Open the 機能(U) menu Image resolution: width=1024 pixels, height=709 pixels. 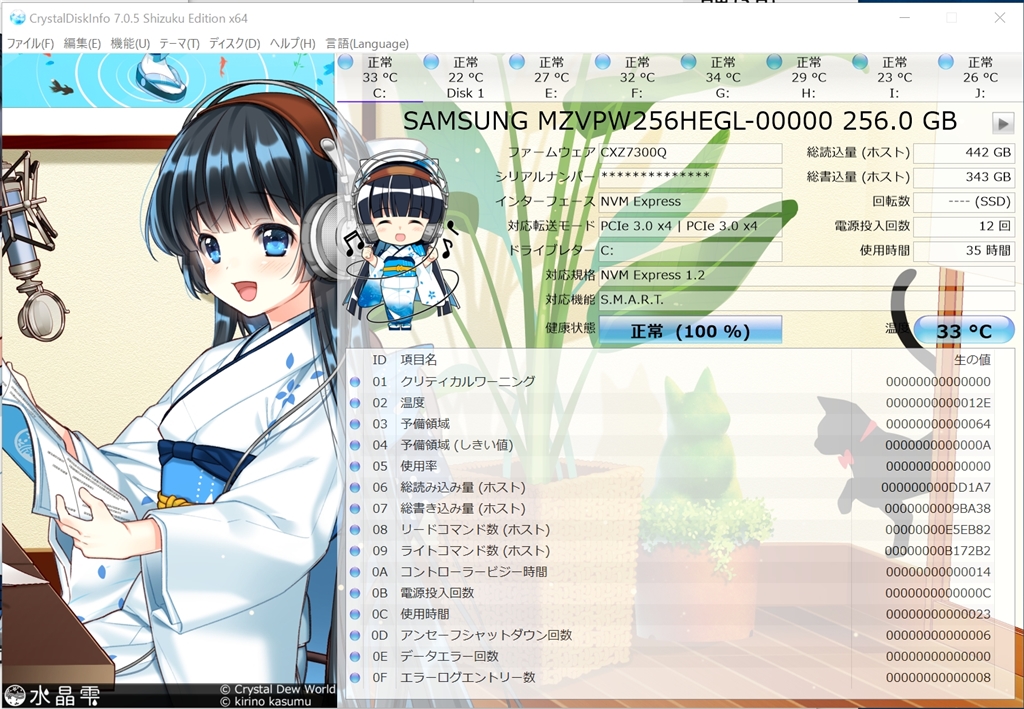pos(130,44)
